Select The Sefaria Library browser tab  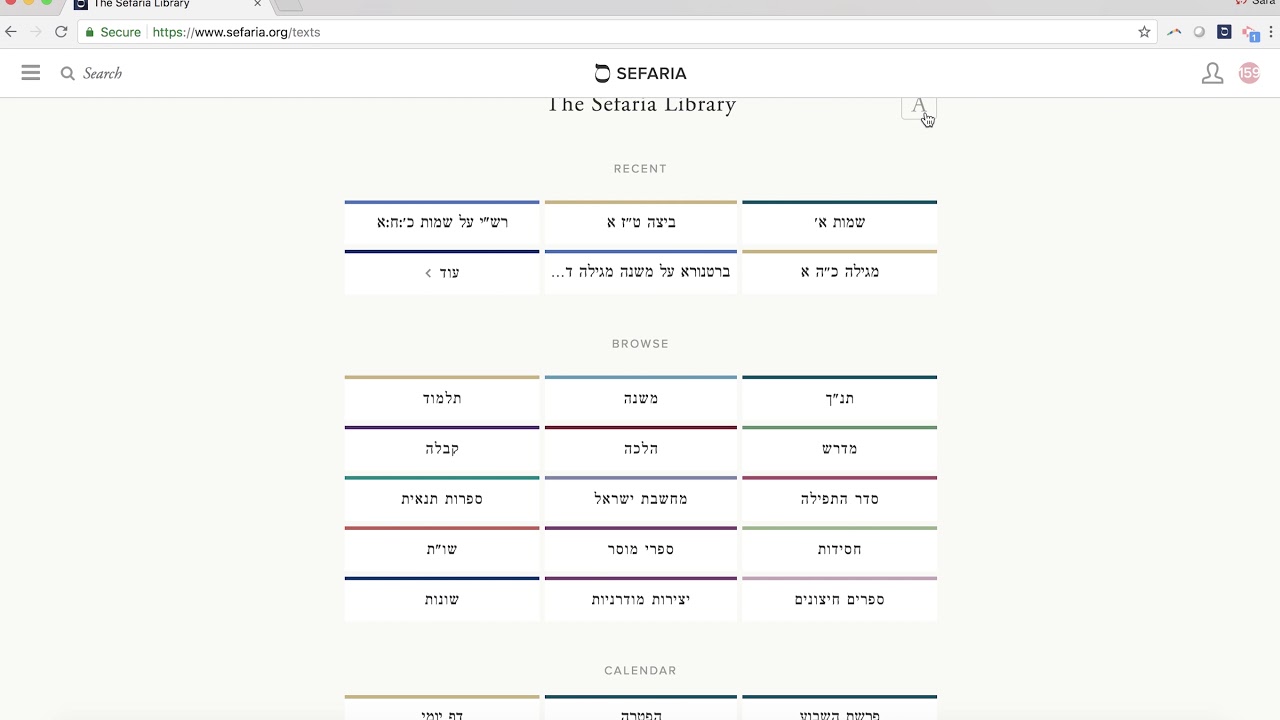point(168,5)
